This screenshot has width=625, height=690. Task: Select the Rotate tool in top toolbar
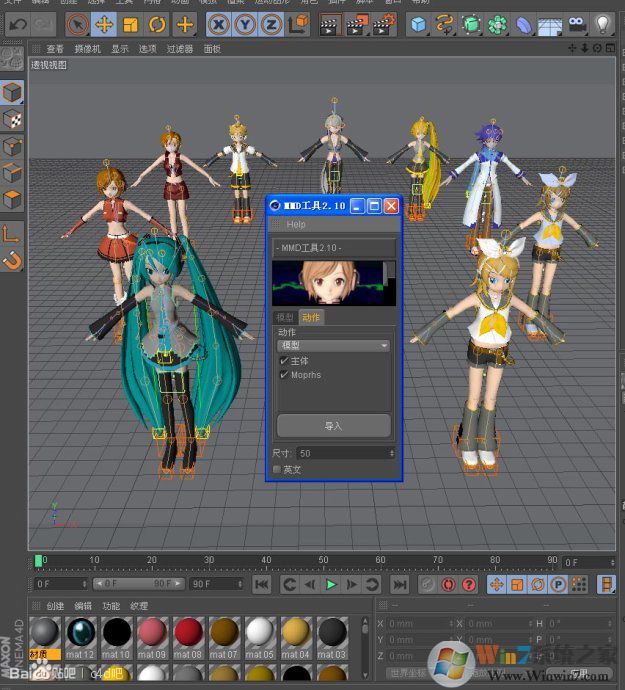click(157, 24)
